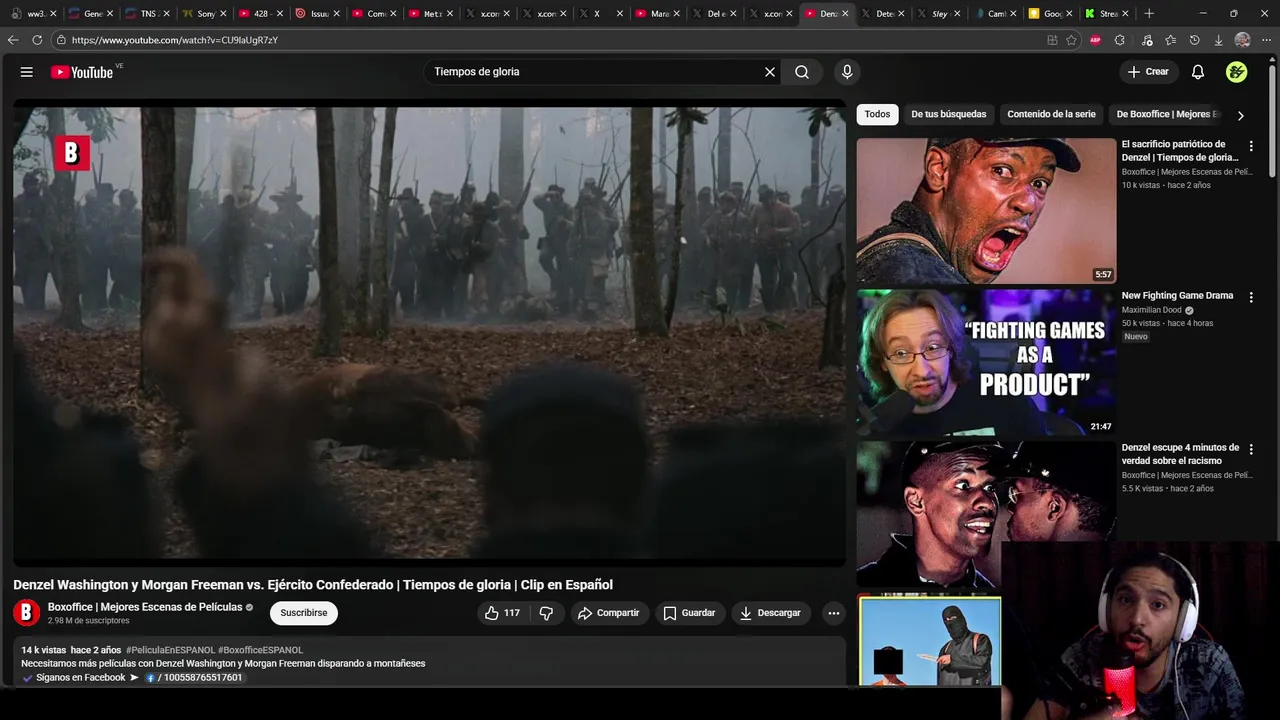Viewport: 1280px width, 720px height.
Task: Go to the YouTube home logo
Action: (82, 72)
